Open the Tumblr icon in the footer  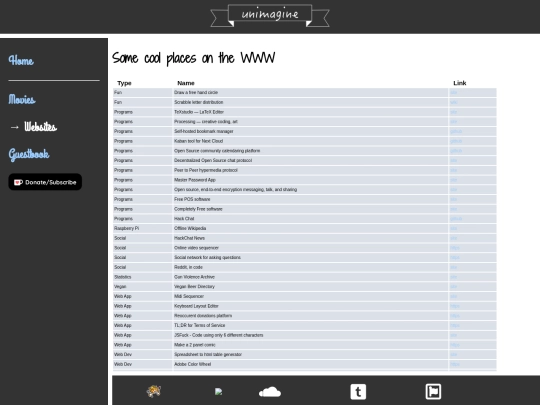pyautogui.click(x=358, y=392)
